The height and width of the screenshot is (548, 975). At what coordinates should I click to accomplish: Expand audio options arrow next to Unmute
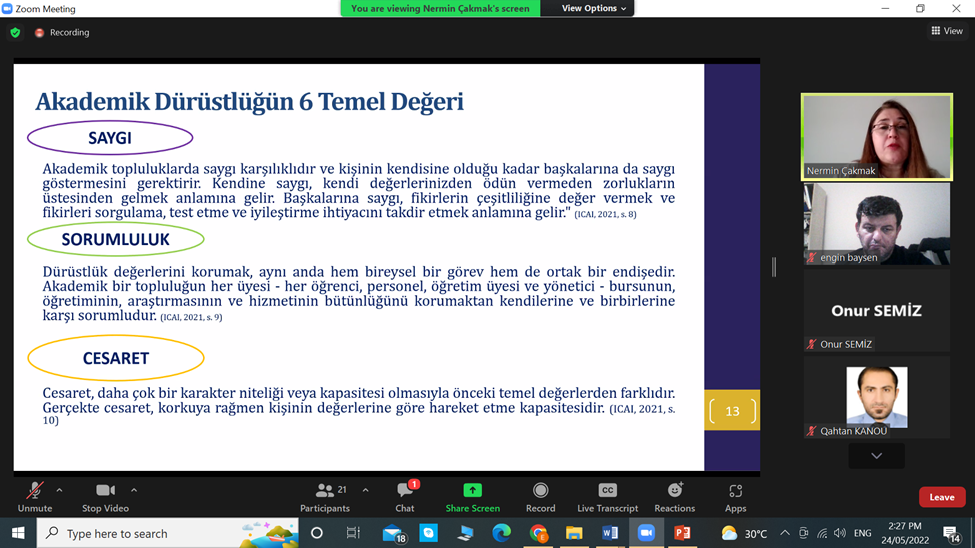click(x=59, y=490)
